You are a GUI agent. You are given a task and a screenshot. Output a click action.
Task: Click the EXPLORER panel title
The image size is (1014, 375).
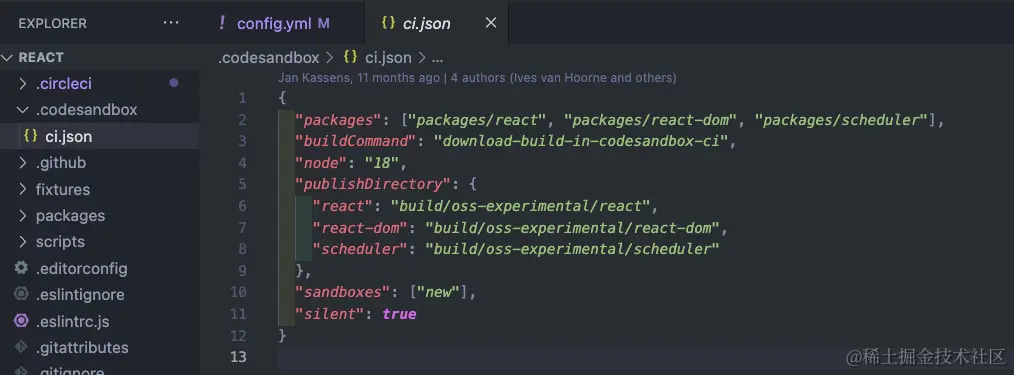coord(52,24)
